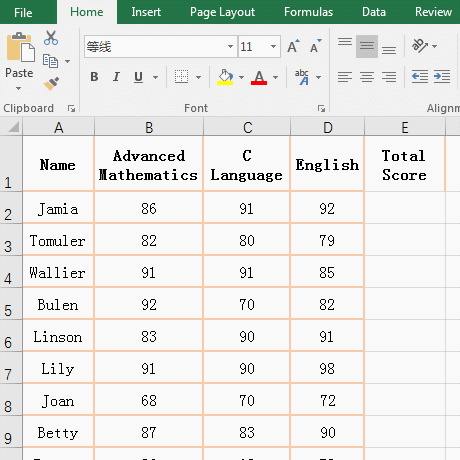Switch to the Review tab
The image size is (460, 460).
tap(433, 12)
